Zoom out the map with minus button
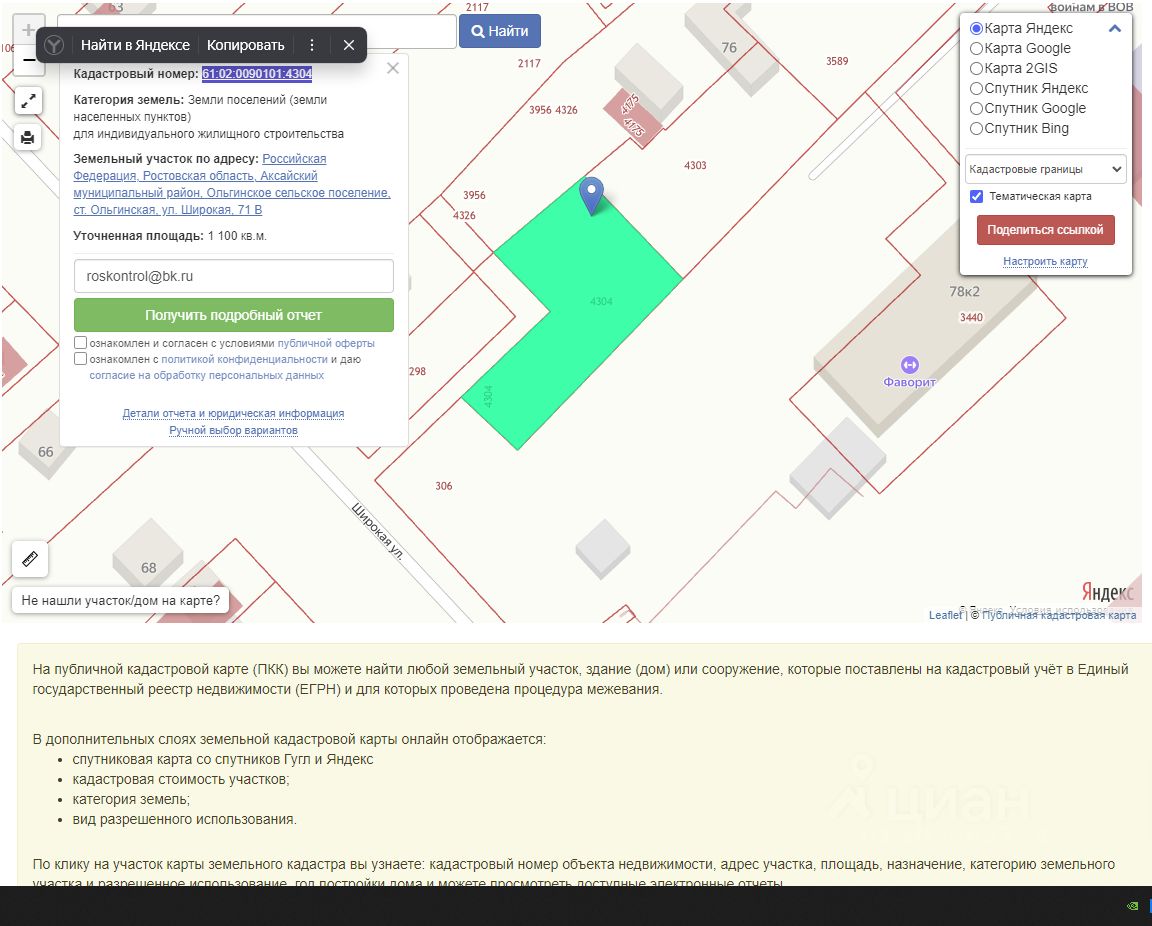This screenshot has width=1152, height=926. click(29, 60)
